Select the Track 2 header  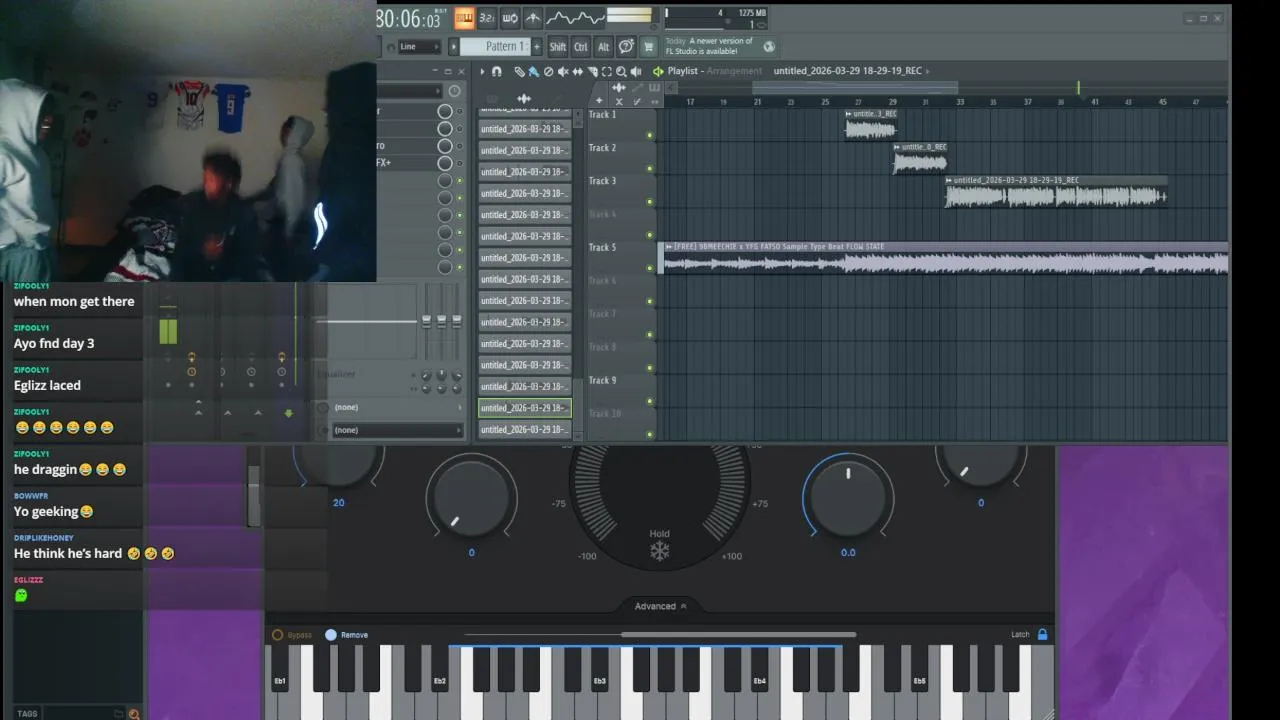click(621, 158)
